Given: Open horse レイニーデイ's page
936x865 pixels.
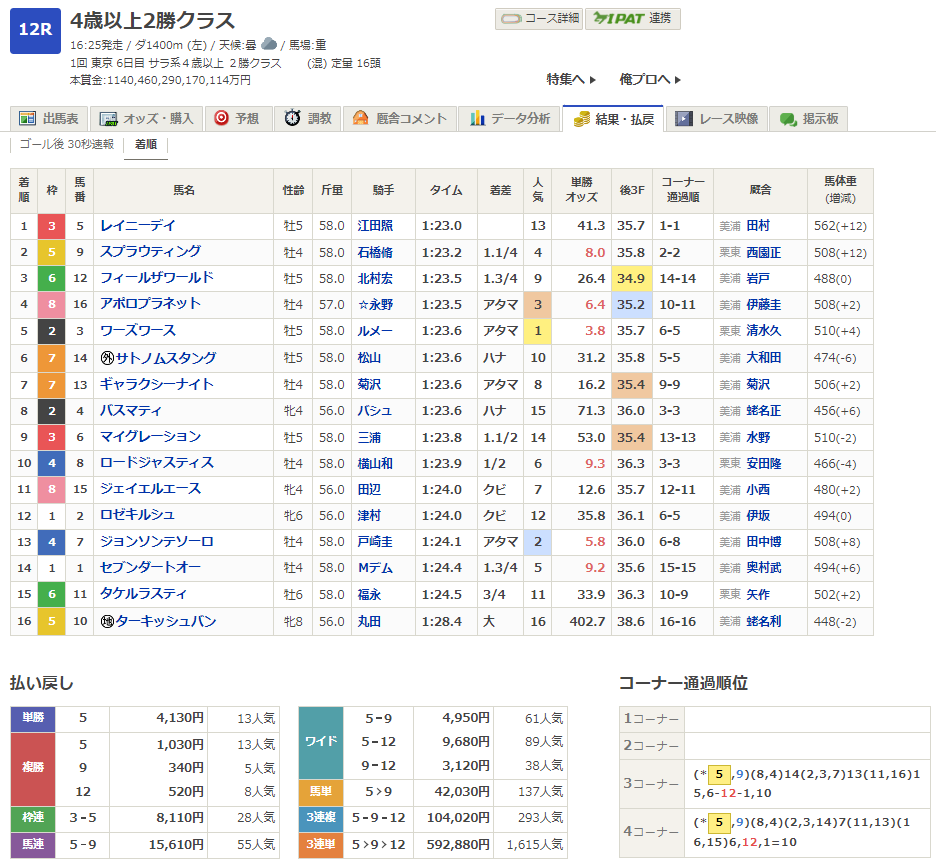Looking at the screenshot, I should 137,226.
